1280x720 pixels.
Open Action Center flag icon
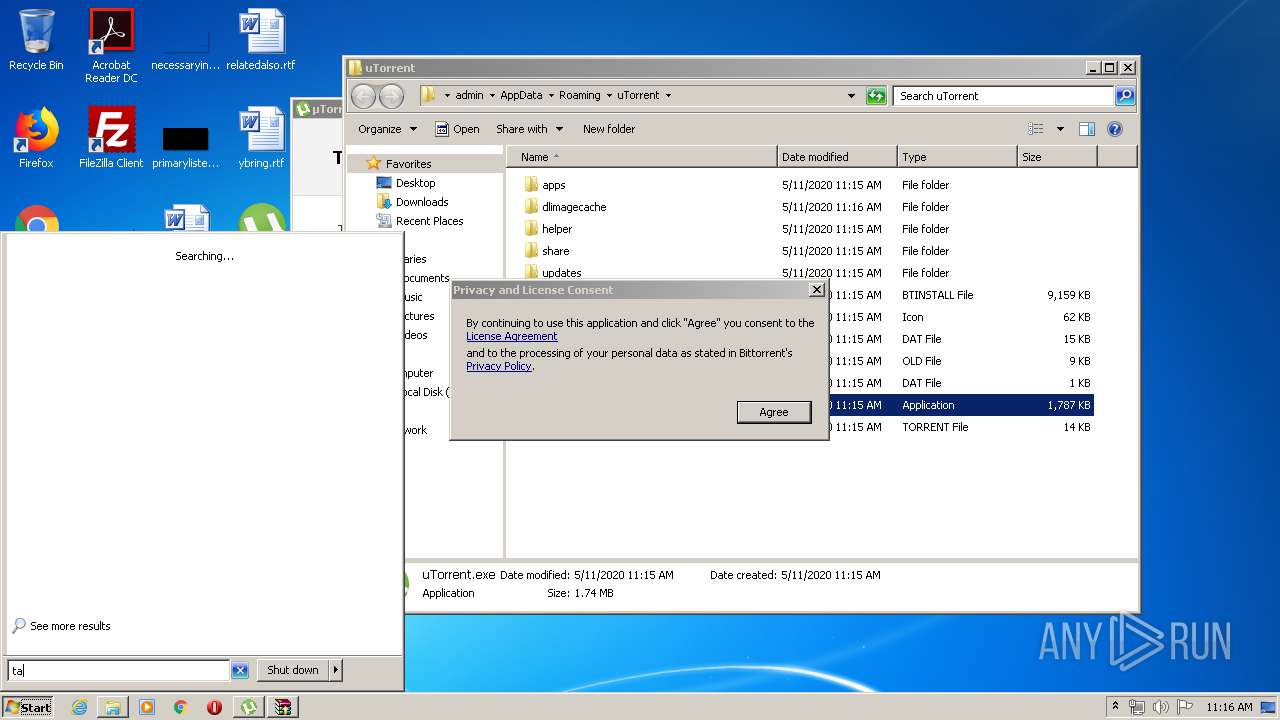[x=1185, y=707]
